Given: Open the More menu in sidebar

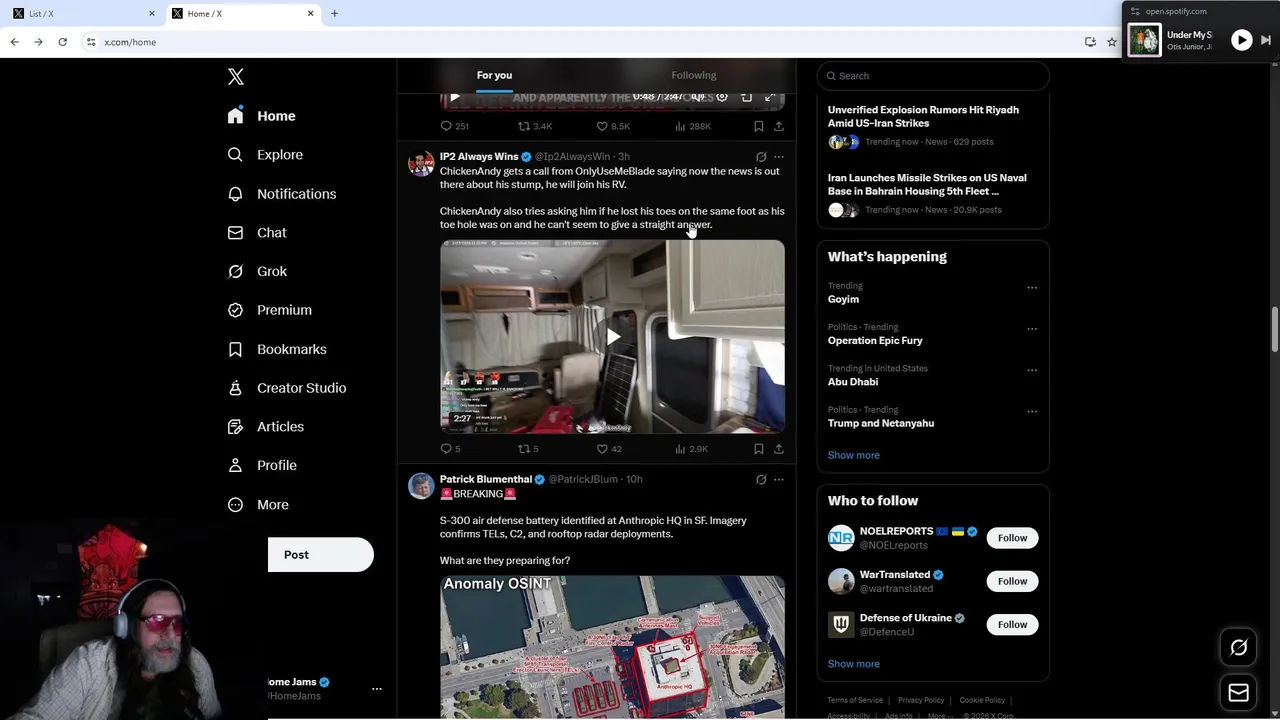Looking at the screenshot, I should (257, 505).
